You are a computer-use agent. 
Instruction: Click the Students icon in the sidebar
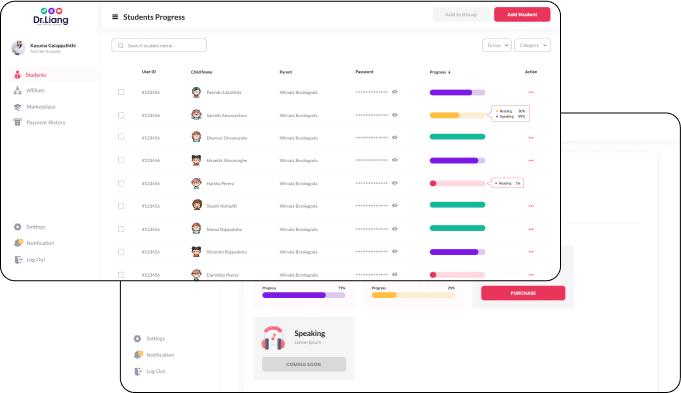pyautogui.click(x=17, y=75)
